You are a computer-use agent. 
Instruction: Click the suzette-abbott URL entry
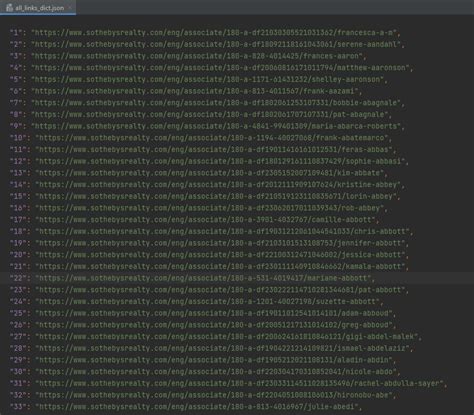coord(208,301)
